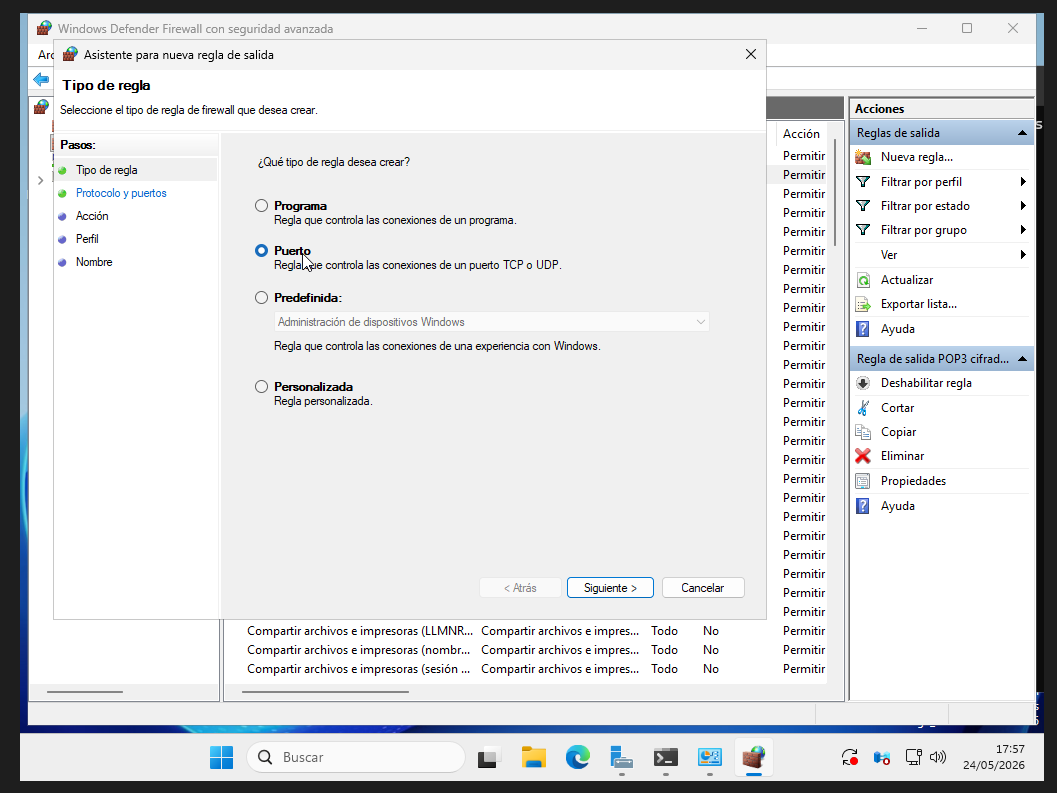This screenshot has width=1057, height=793.
Task: Click the Cancelar button in the wizard
Action: (x=702, y=587)
